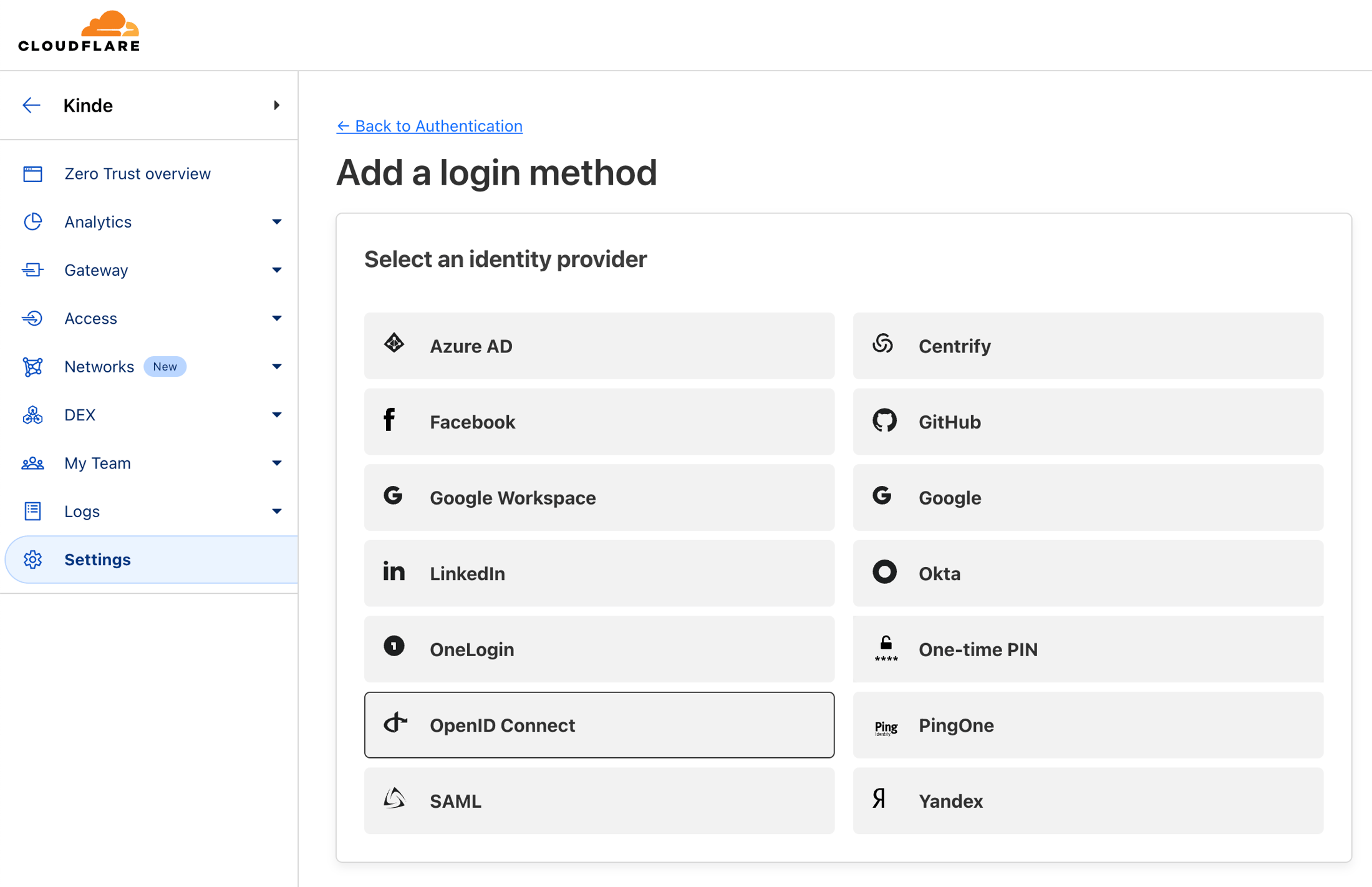Click the Settings gear icon
Viewport: 1372px width, 887px height.
[x=32, y=560]
